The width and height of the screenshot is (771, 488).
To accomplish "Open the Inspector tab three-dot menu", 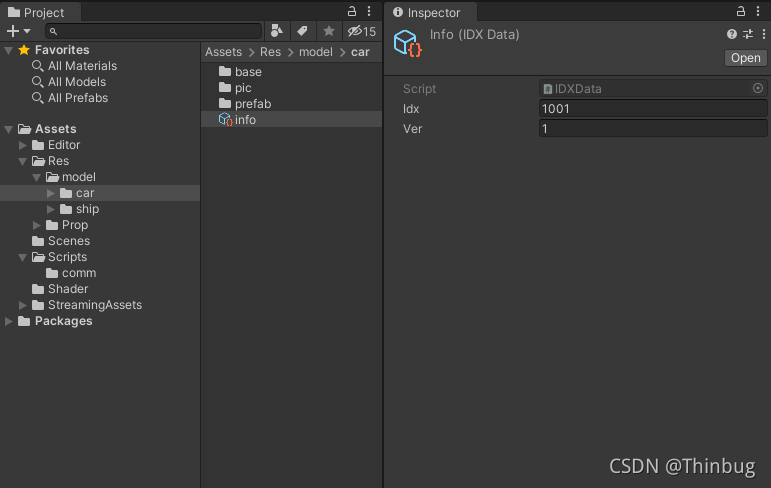I will pyautogui.click(x=758, y=11).
